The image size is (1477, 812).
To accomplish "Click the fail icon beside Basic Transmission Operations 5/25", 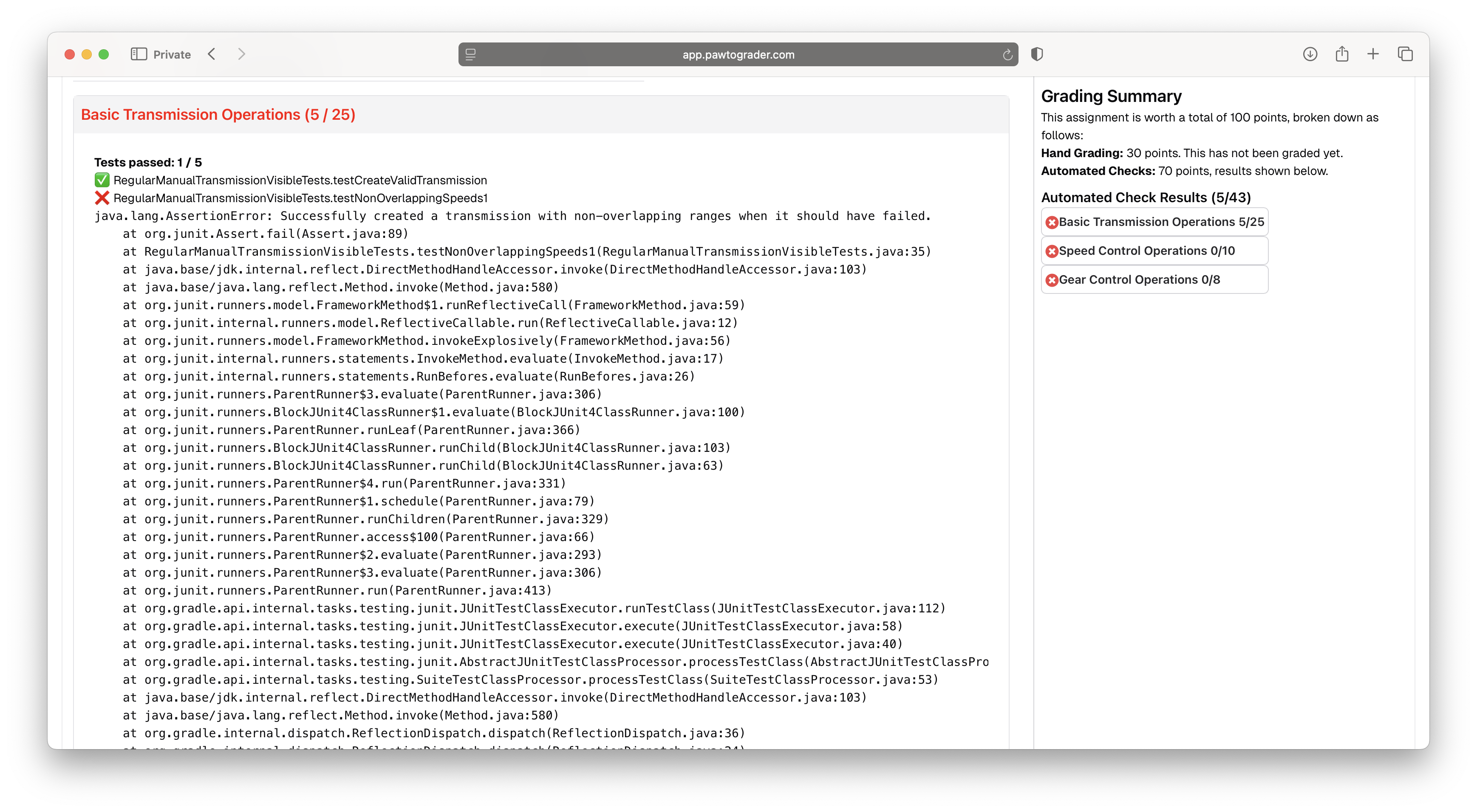I will click(x=1052, y=223).
